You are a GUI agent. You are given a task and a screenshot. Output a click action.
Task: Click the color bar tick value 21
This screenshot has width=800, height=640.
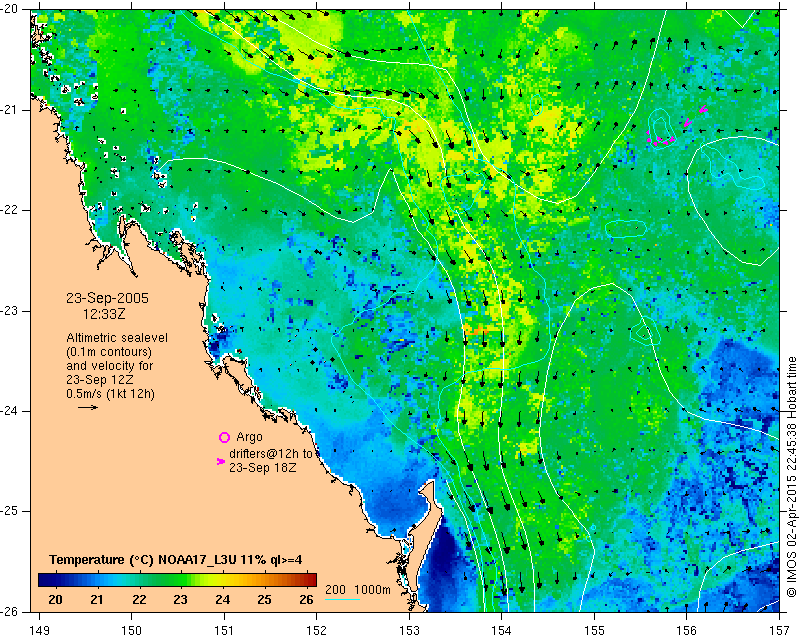point(97,599)
